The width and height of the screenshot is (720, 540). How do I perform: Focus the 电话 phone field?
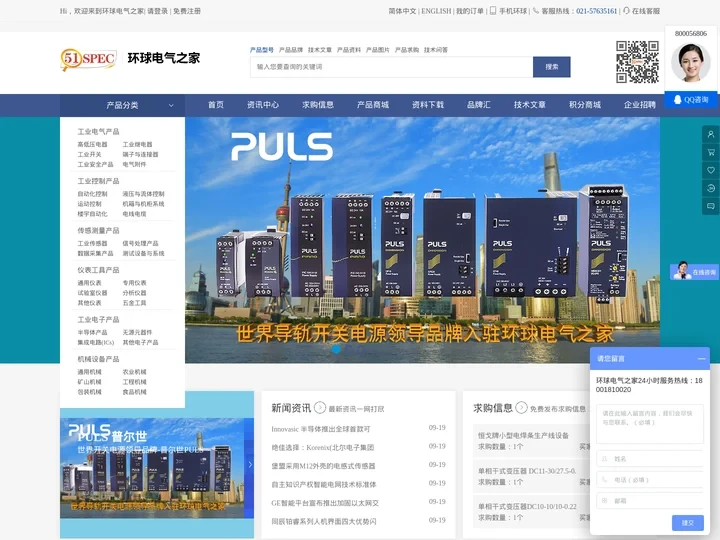click(x=649, y=480)
